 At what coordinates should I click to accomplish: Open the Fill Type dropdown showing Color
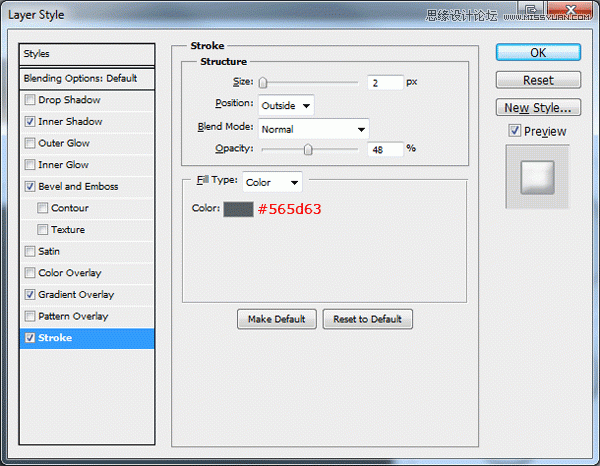click(x=272, y=182)
